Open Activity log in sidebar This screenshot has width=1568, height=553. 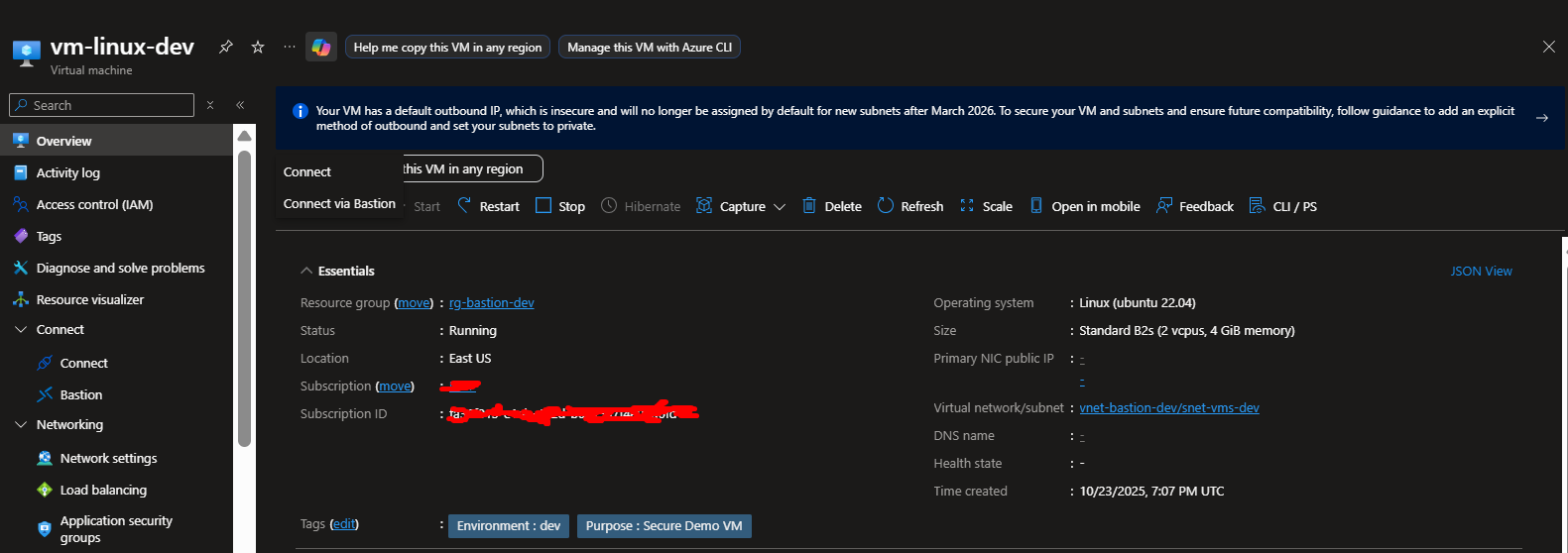[67, 172]
